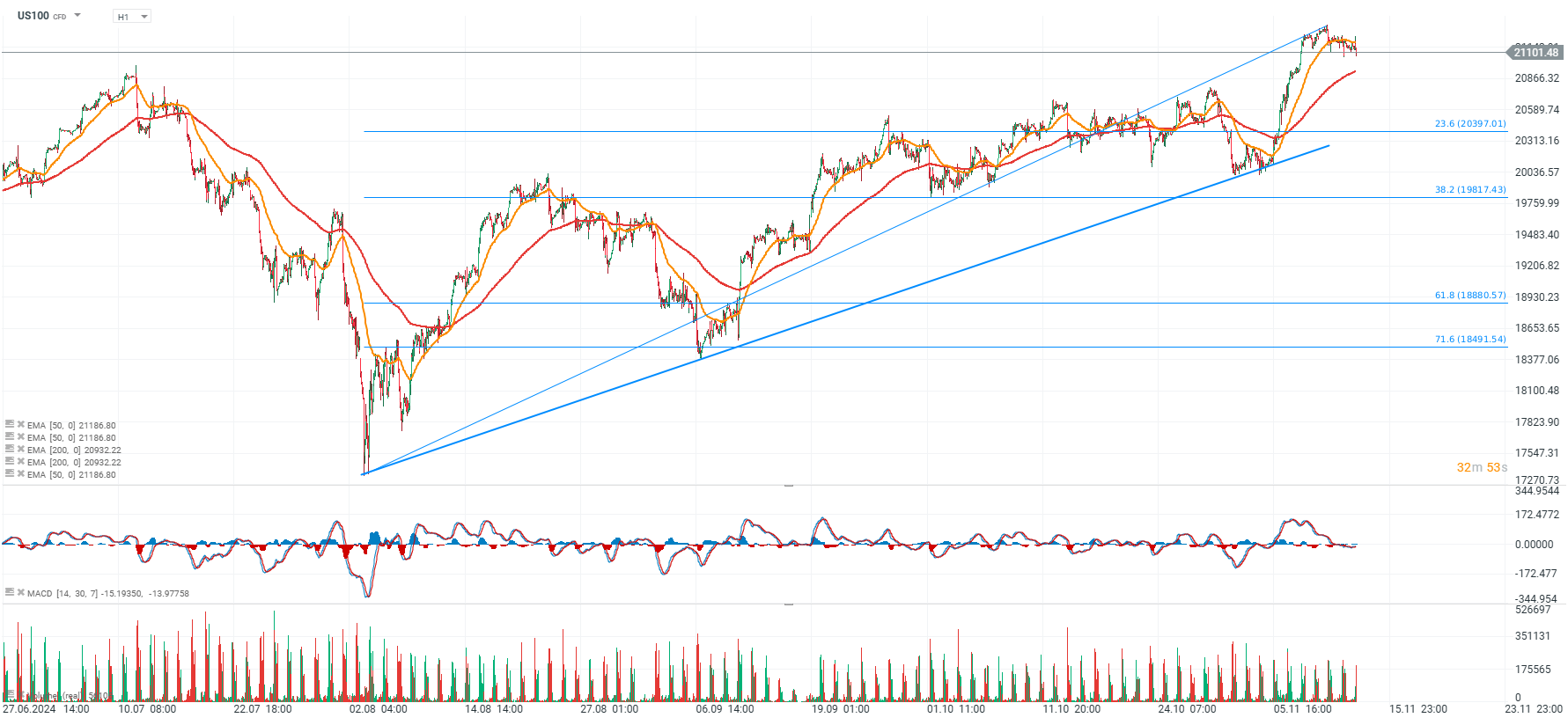1568x725 pixels.
Task: Click the current price tag 21101.48
Action: pyautogui.click(x=1535, y=53)
